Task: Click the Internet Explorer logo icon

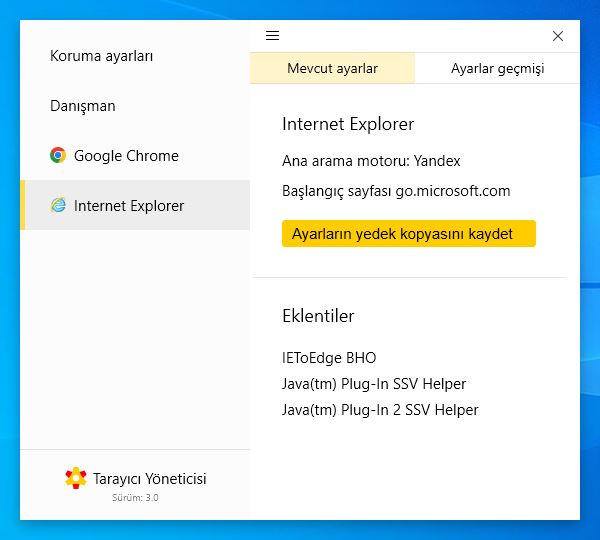Action: (58, 205)
